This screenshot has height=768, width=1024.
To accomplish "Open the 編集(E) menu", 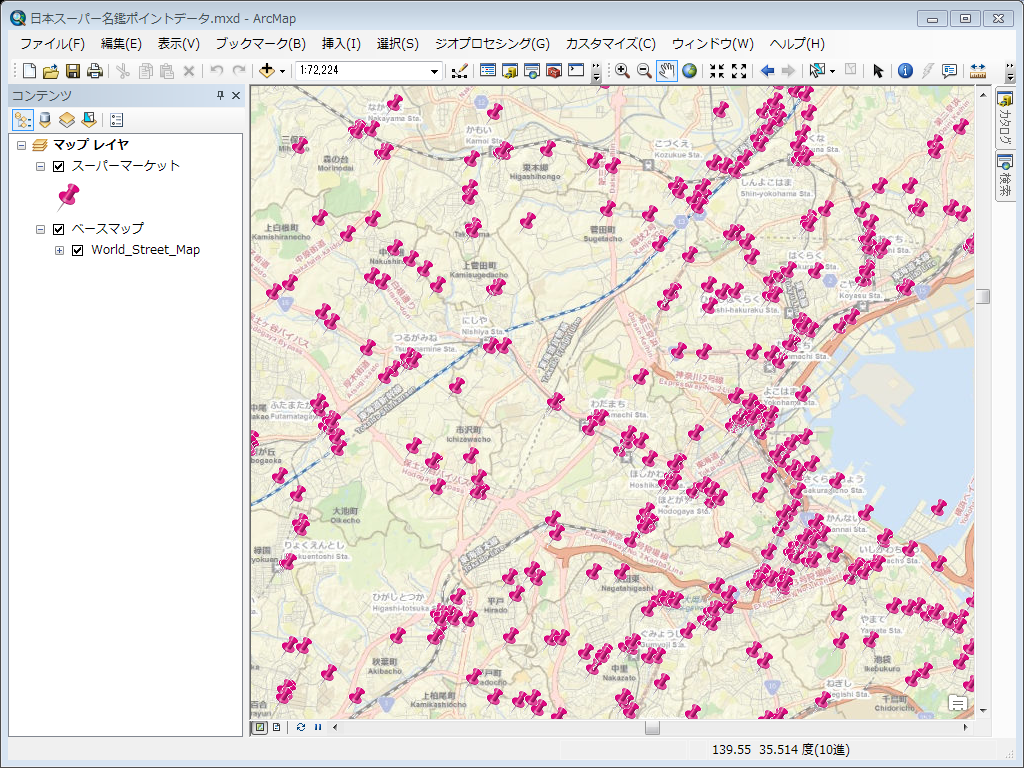I will pos(121,44).
